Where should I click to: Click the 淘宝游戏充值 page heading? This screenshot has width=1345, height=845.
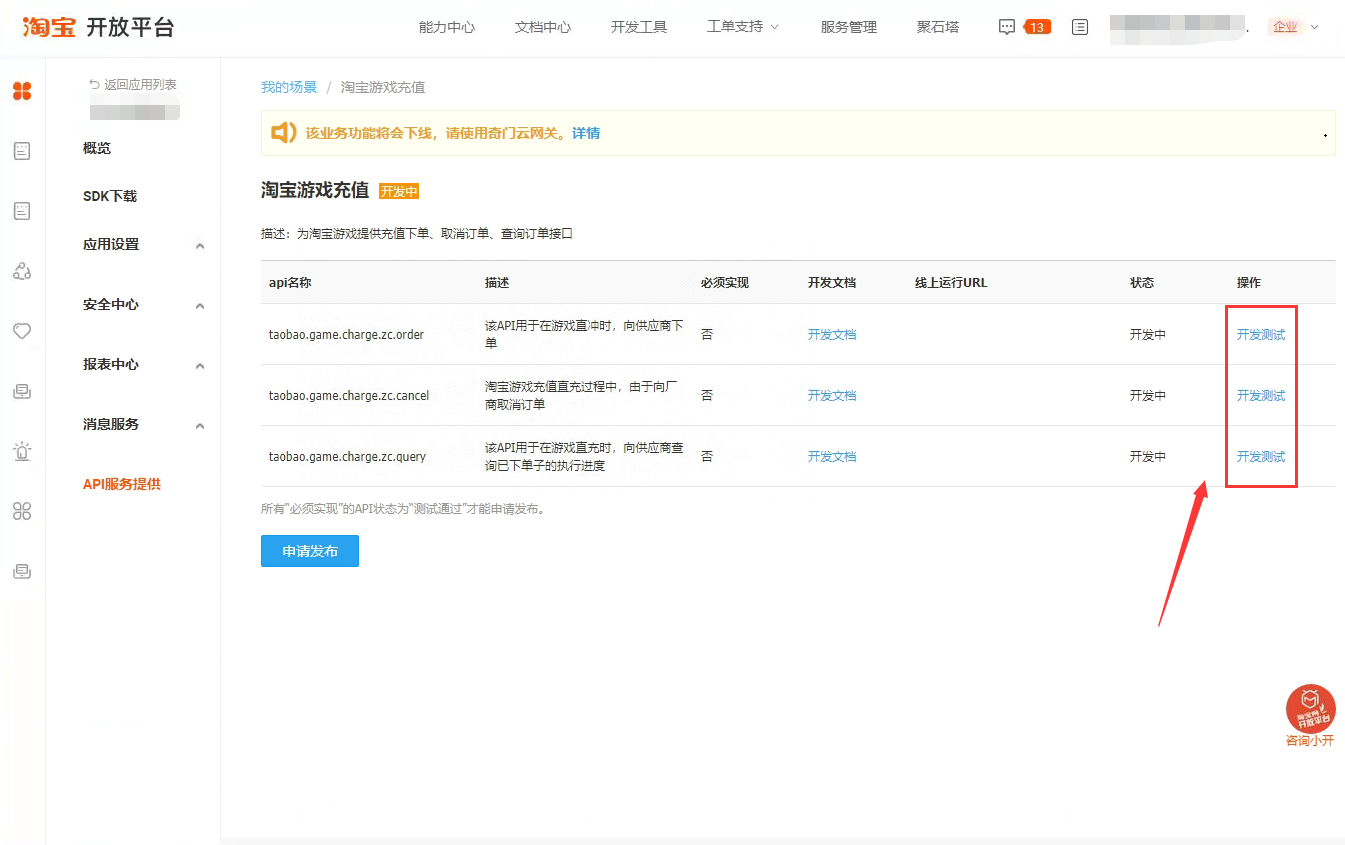click(x=315, y=190)
